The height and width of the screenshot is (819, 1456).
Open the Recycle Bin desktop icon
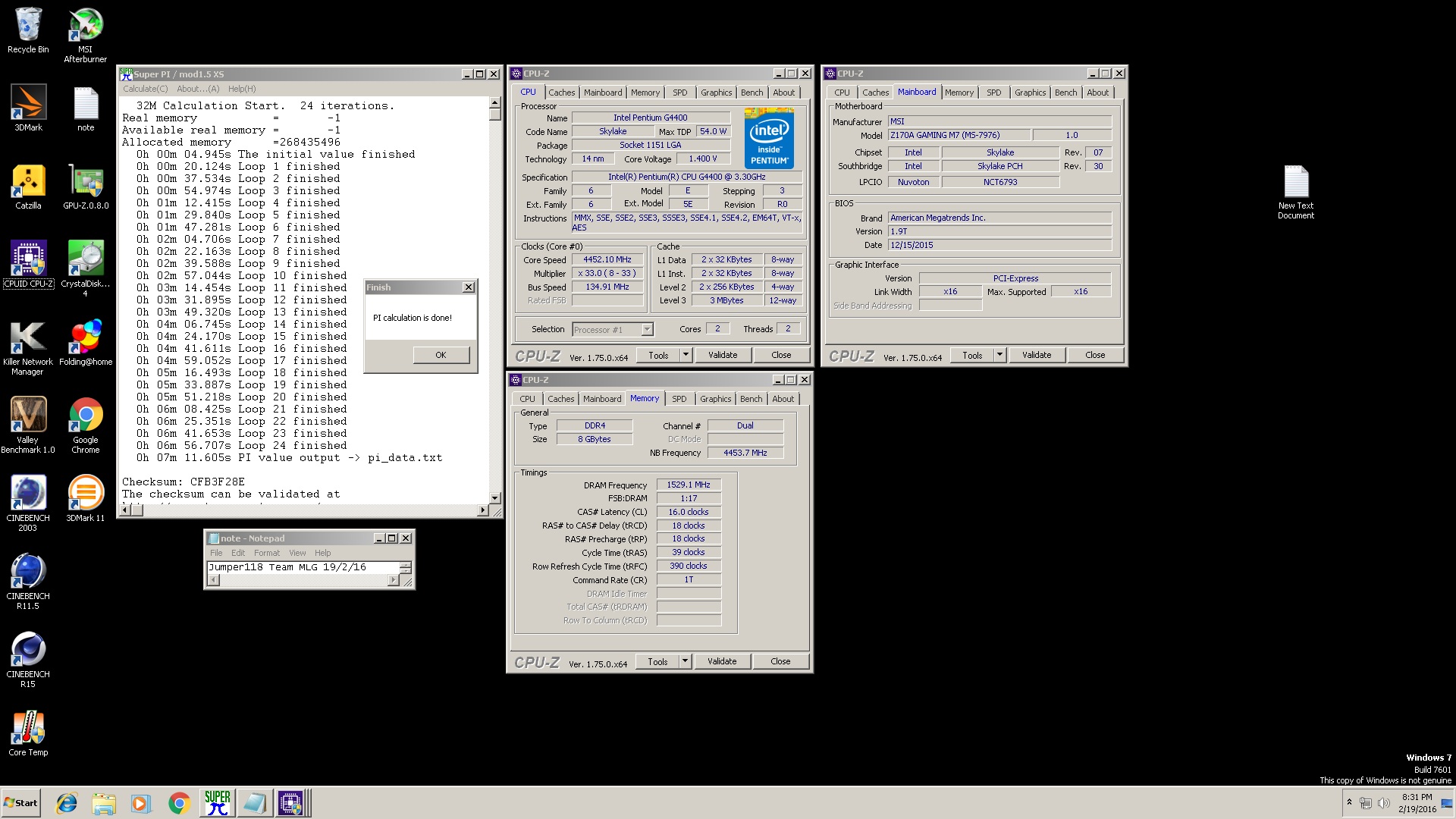click(28, 30)
